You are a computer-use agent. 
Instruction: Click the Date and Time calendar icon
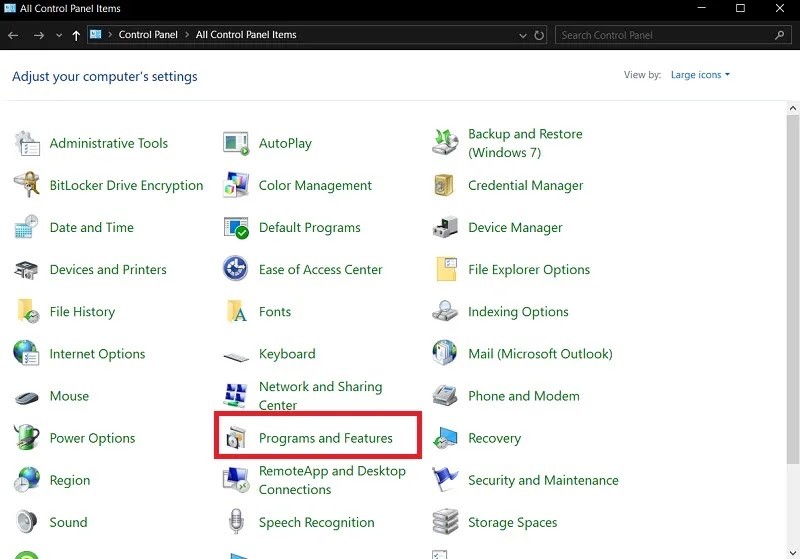(x=27, y=227)
